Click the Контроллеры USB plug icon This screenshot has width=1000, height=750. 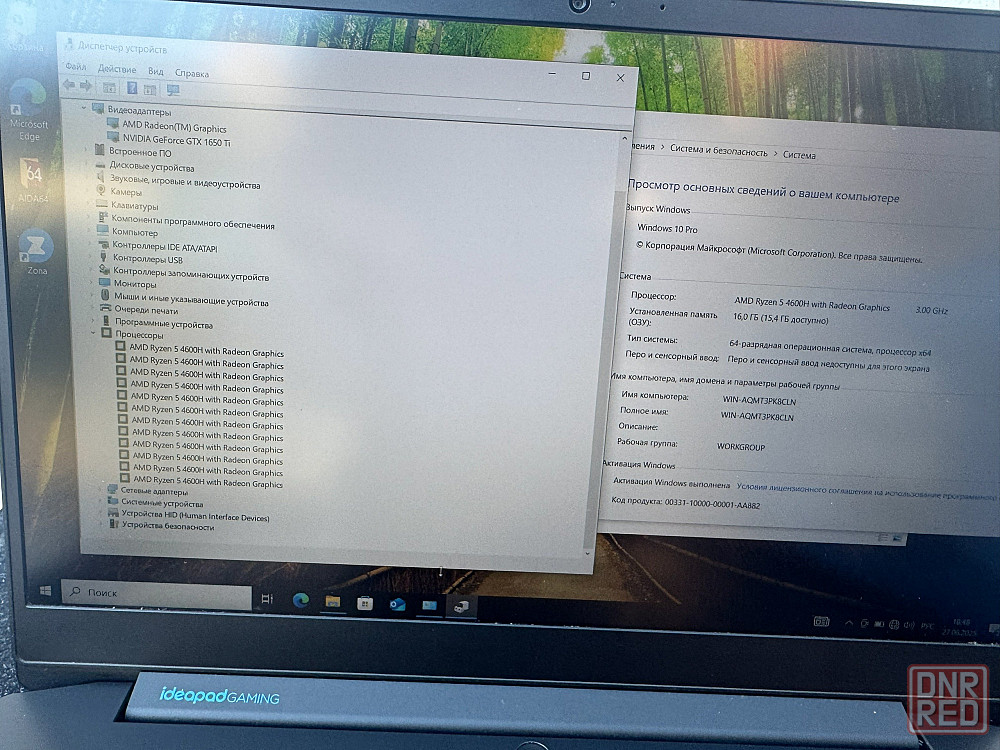coord(103,256)
